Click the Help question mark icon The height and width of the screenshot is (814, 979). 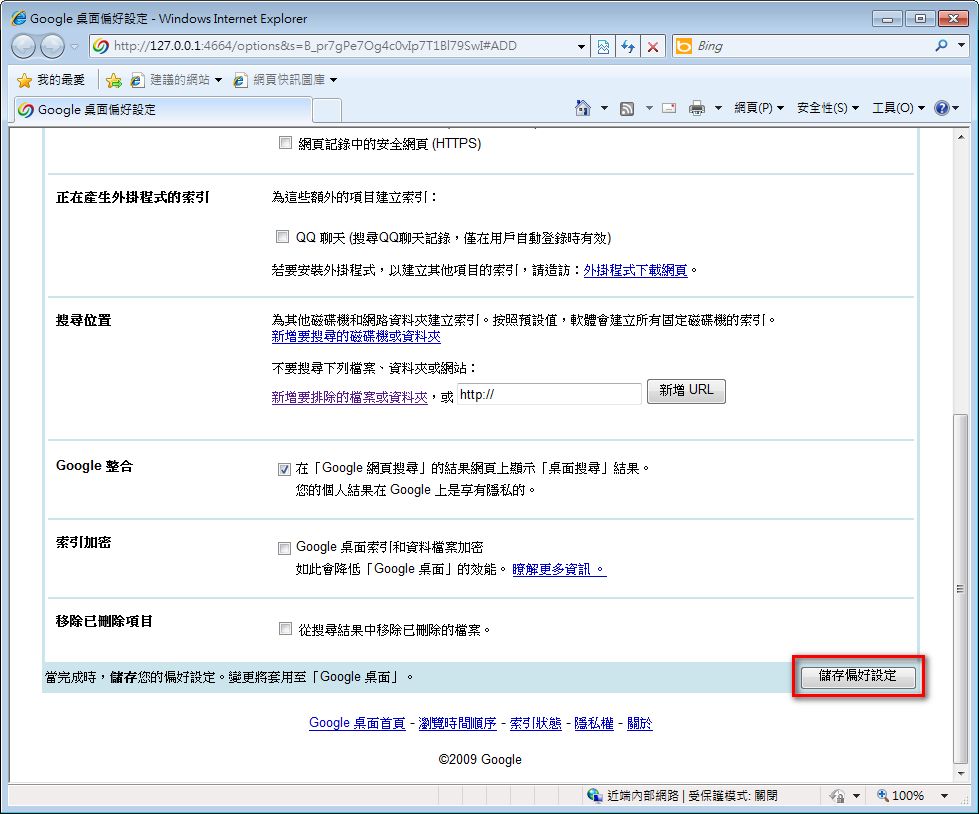[x=942, y=108]
